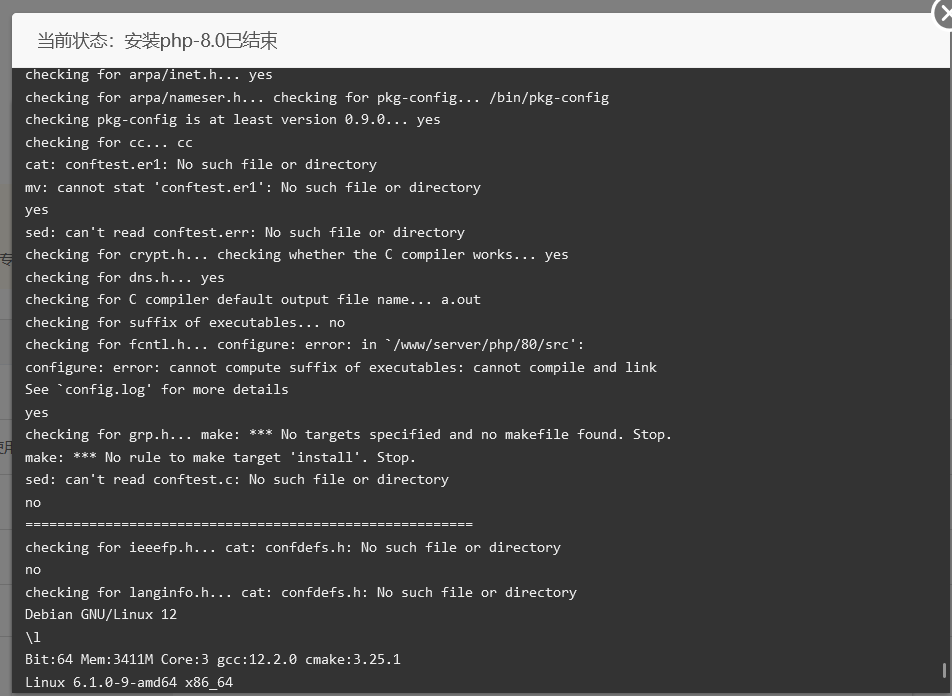Click the 'suffix of executables... no' line
The height and width of the screenshot is (696, 952).
click(x=185, y=322)
